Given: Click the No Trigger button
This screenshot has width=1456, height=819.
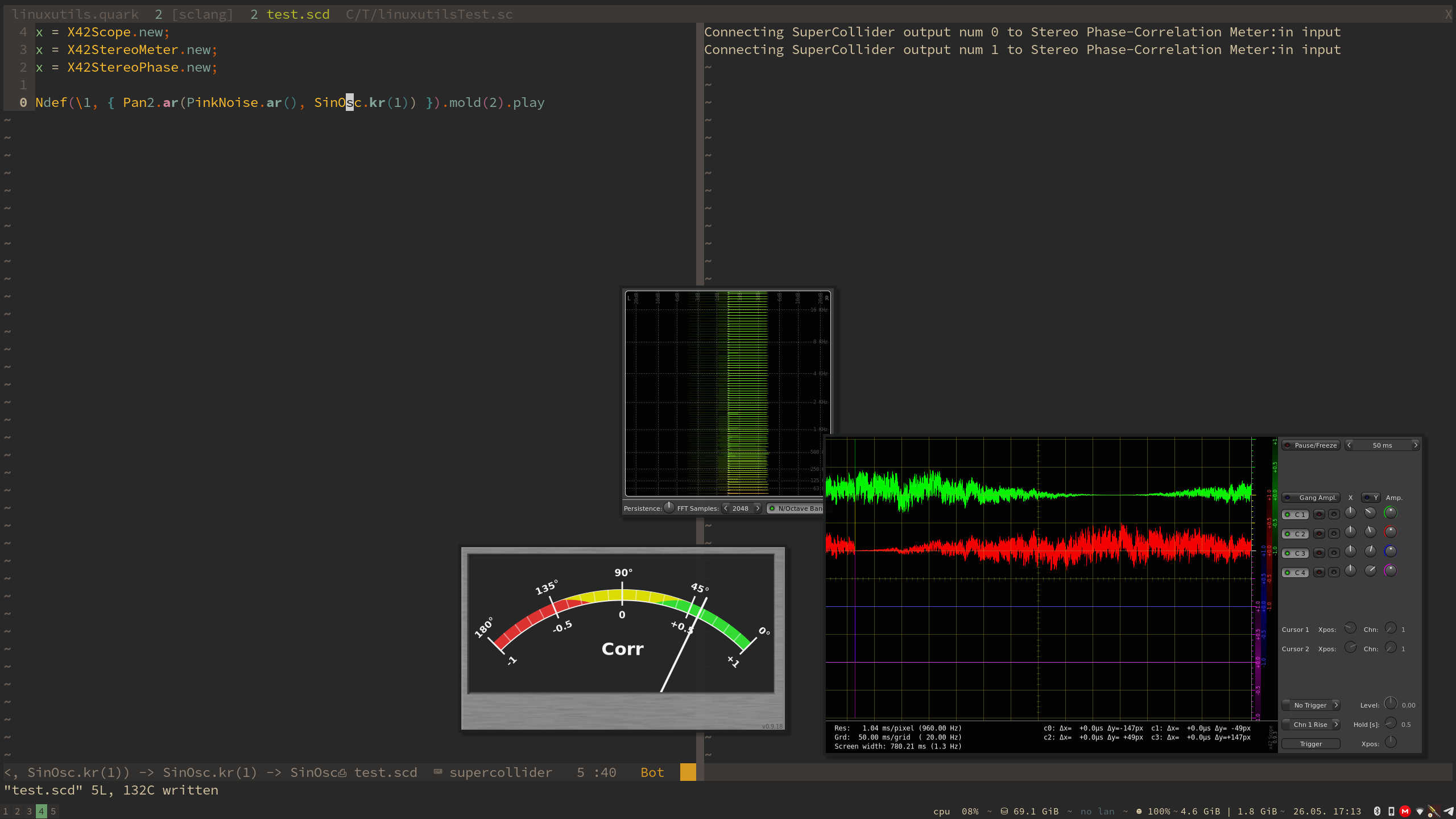Looking at the screenshot, I should 1311,705.
